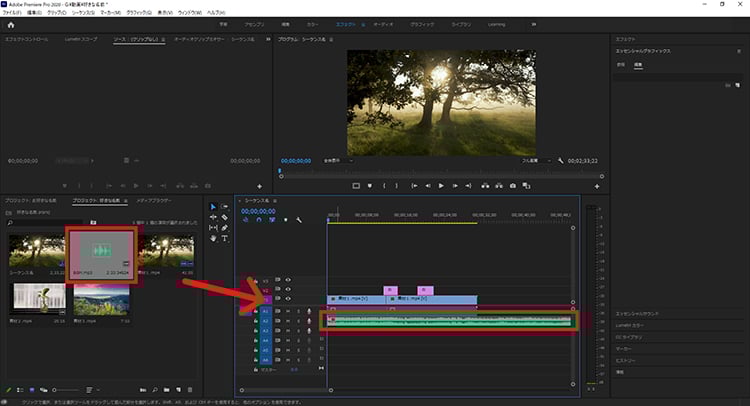Add Marker in Program Monitor
This screenshot has width=750, height=406.
(369, 186)
